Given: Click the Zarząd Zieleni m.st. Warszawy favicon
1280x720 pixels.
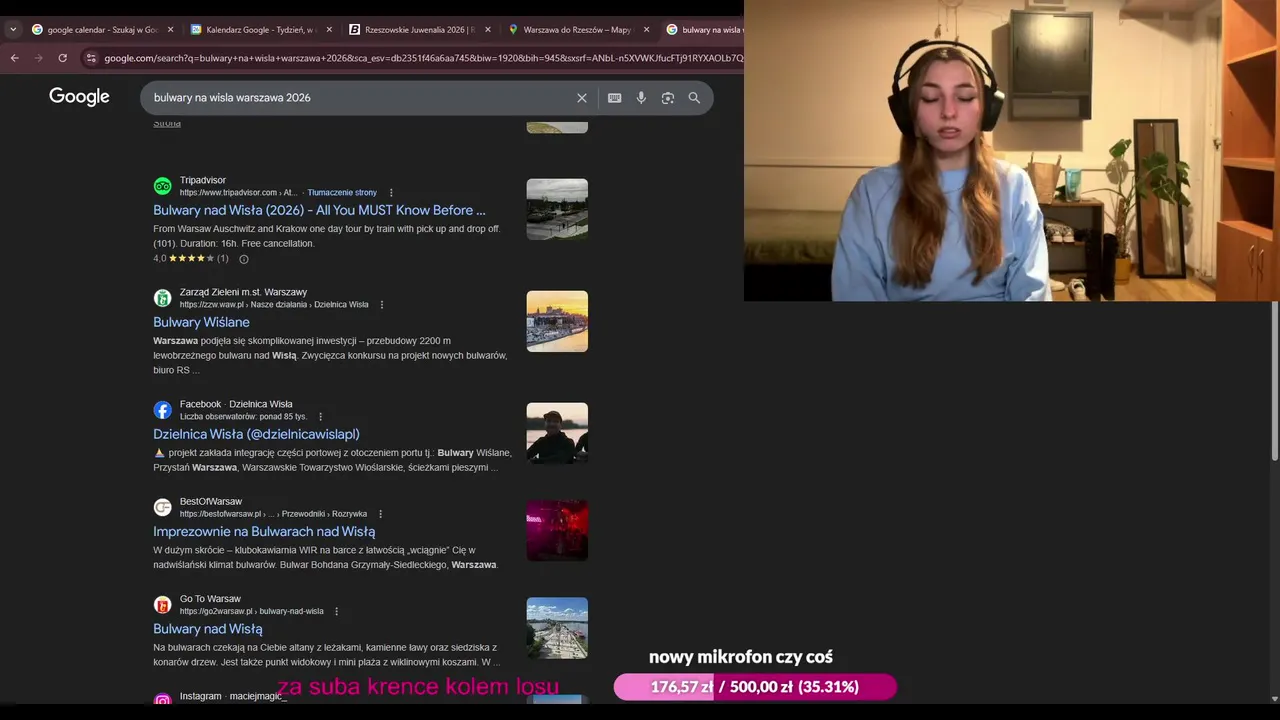Looking at the screenshot, I should tap(162, 298).
